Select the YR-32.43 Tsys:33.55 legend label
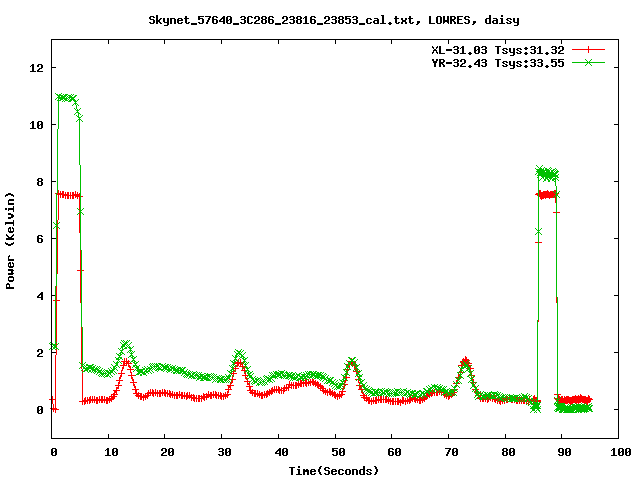This screenshot has width=640, height=480. tap(498, 63)
